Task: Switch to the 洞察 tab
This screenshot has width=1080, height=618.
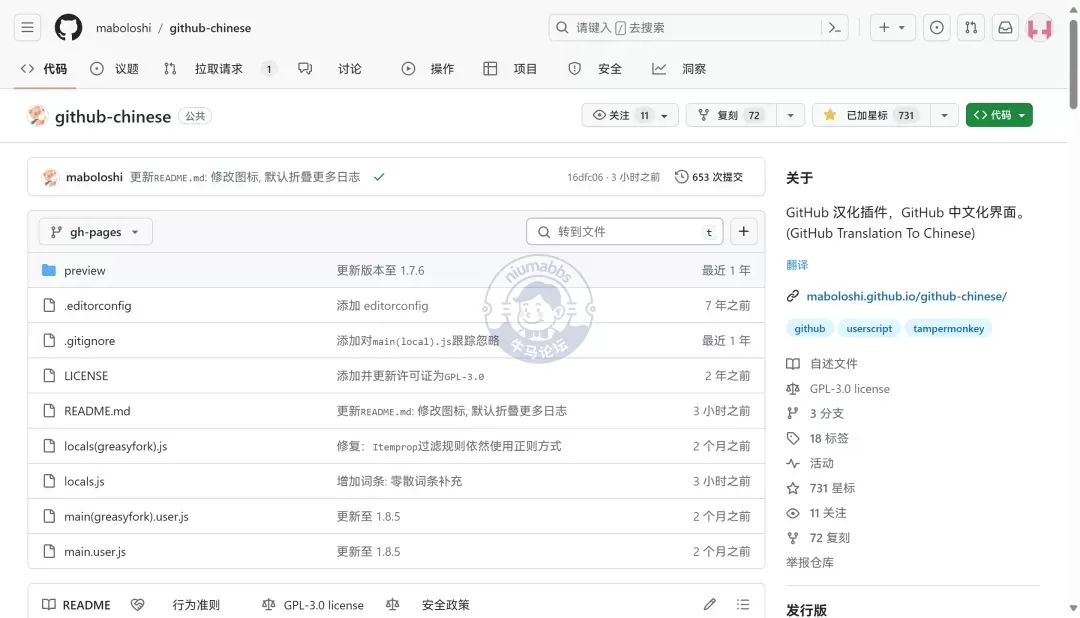Action: point(679,69)
